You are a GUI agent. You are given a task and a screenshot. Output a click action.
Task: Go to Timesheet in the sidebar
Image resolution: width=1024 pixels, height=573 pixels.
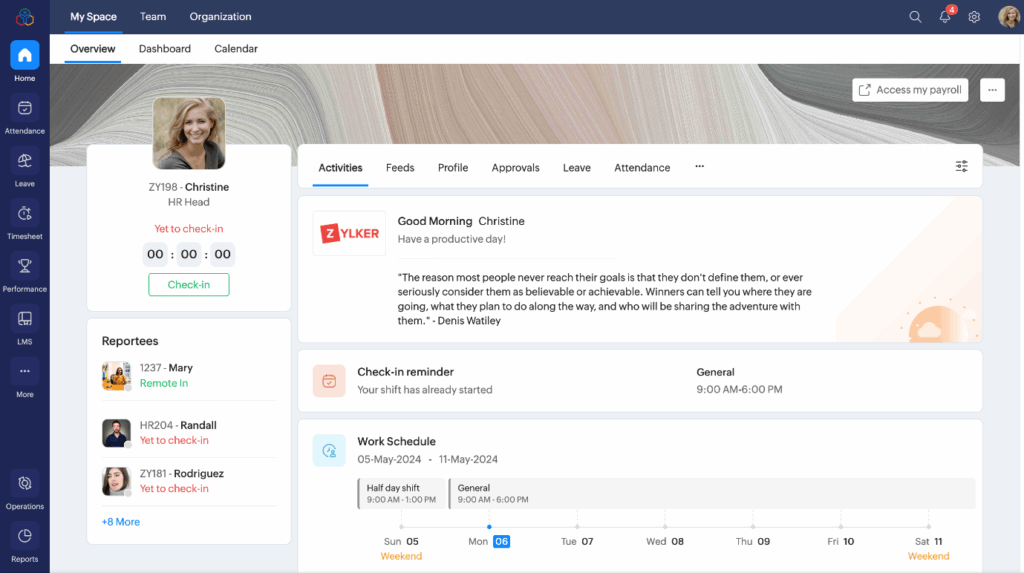(x=25, y=213)
